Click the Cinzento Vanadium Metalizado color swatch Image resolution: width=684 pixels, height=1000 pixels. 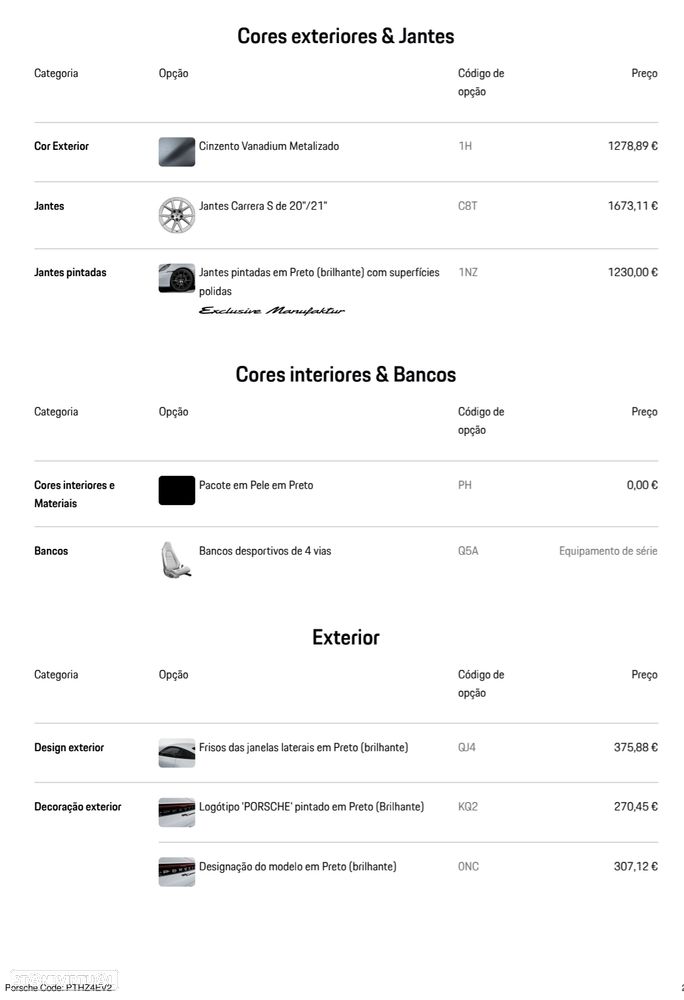click(177, 151)
